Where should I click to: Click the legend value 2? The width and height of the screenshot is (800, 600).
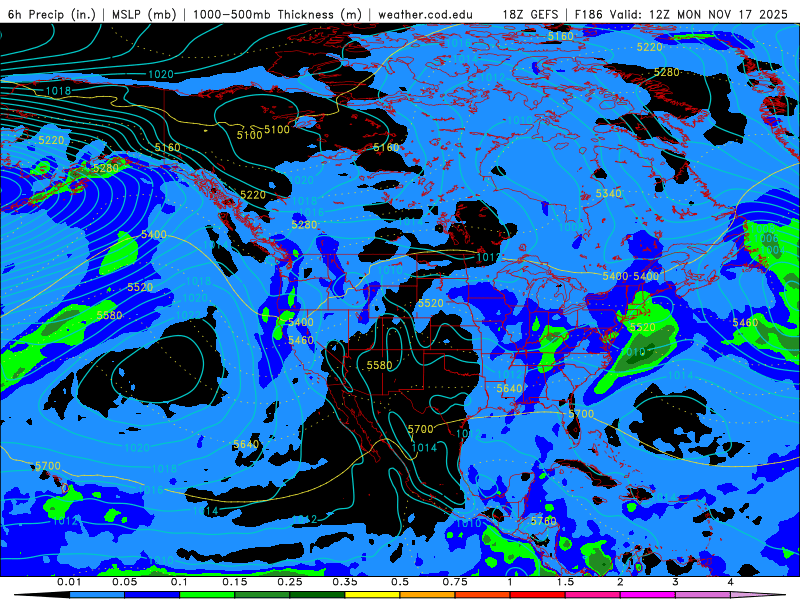[x=620, y=582]
